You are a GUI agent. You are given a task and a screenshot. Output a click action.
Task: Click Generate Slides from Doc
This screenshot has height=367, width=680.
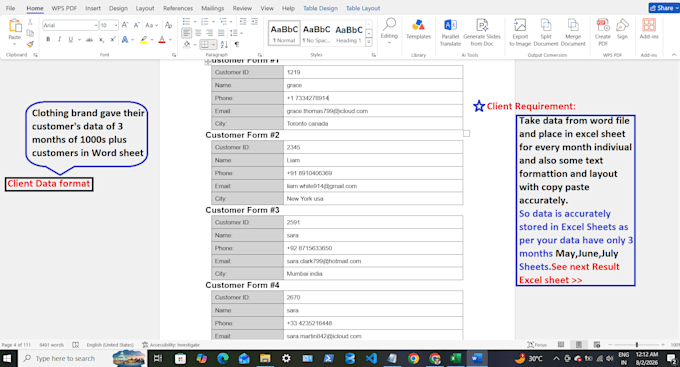pyautogui.click(x=482, y=33)
